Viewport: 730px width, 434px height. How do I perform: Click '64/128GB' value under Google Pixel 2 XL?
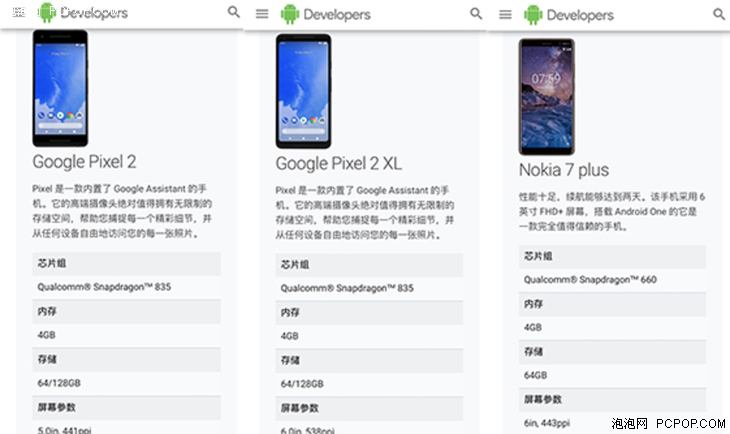click(302, 384)
